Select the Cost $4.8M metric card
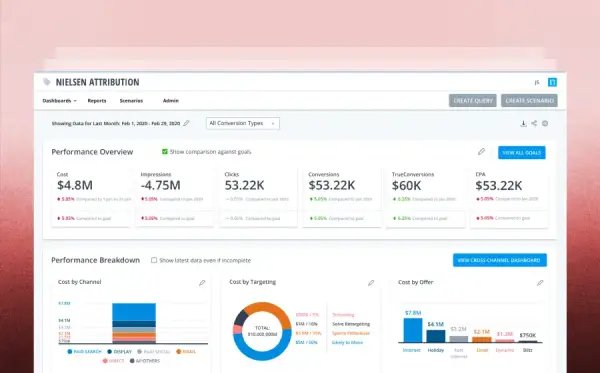The width and height of the screenshot is (600, 373). point(90,197)
